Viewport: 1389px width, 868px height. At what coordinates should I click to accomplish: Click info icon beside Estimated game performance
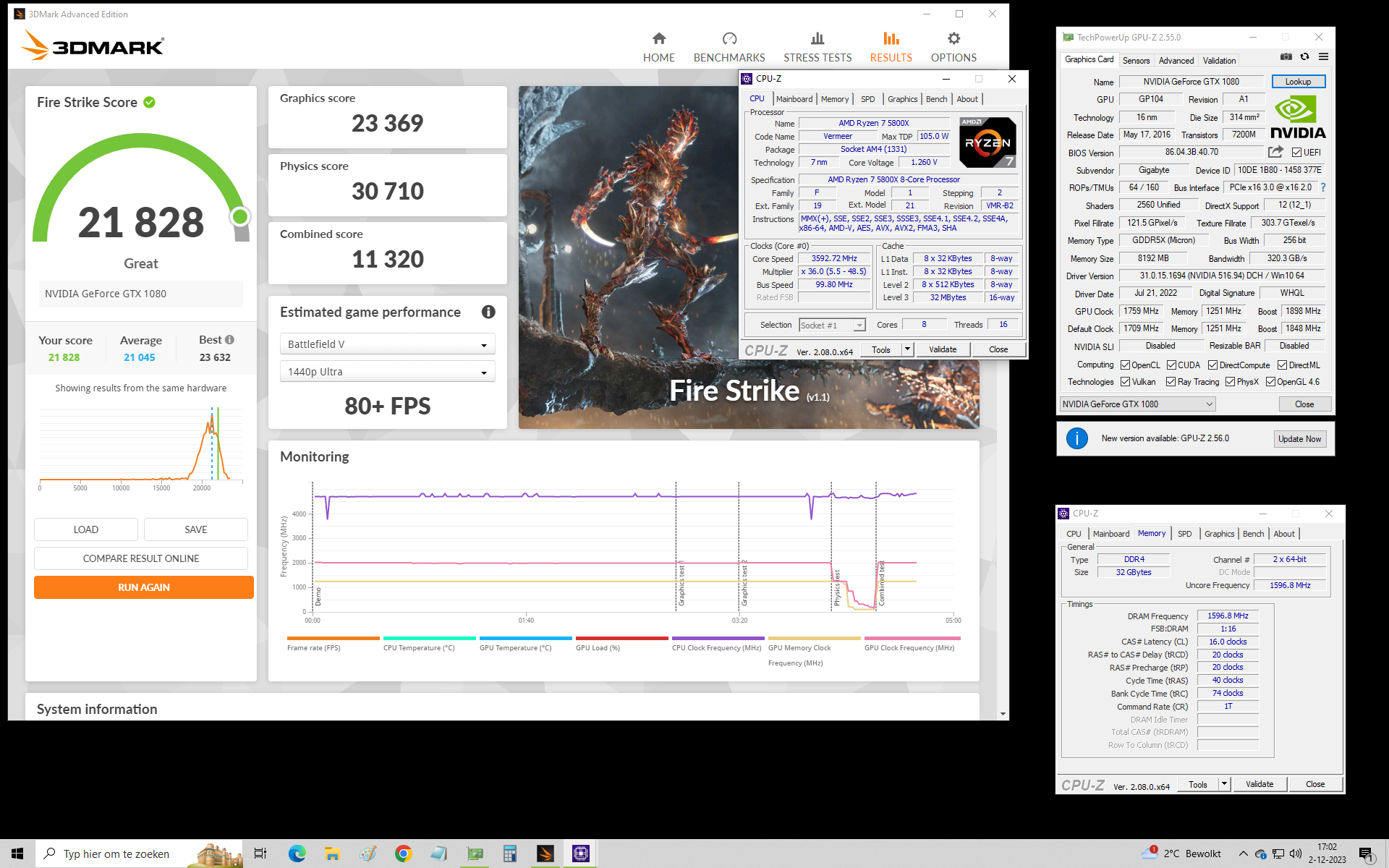[488, 312]
